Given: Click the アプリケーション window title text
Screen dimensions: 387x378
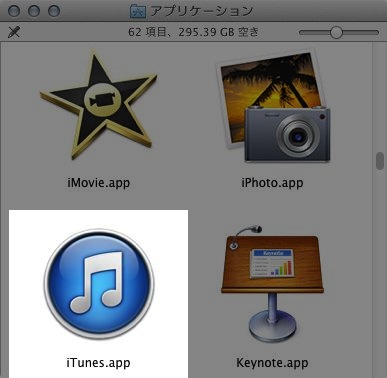Looking at the screenshot, I should click(x=201, y=11).
